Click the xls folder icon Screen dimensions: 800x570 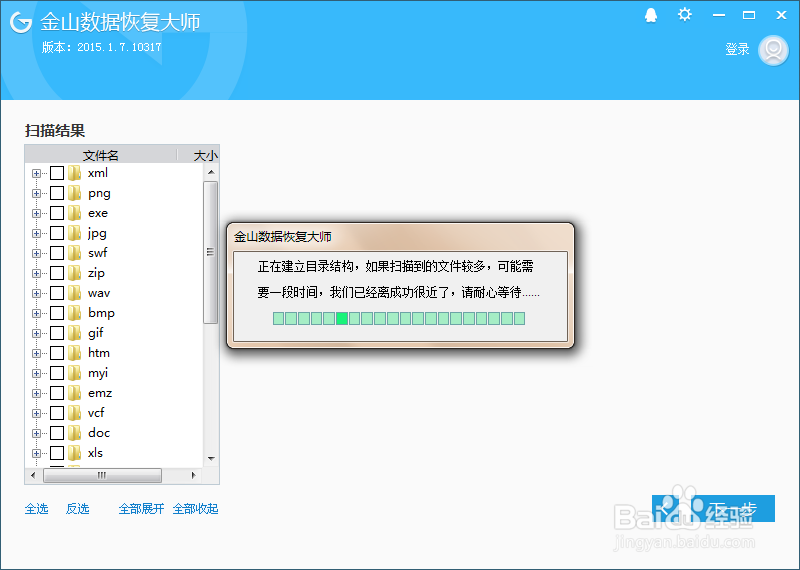pos(74,453)
